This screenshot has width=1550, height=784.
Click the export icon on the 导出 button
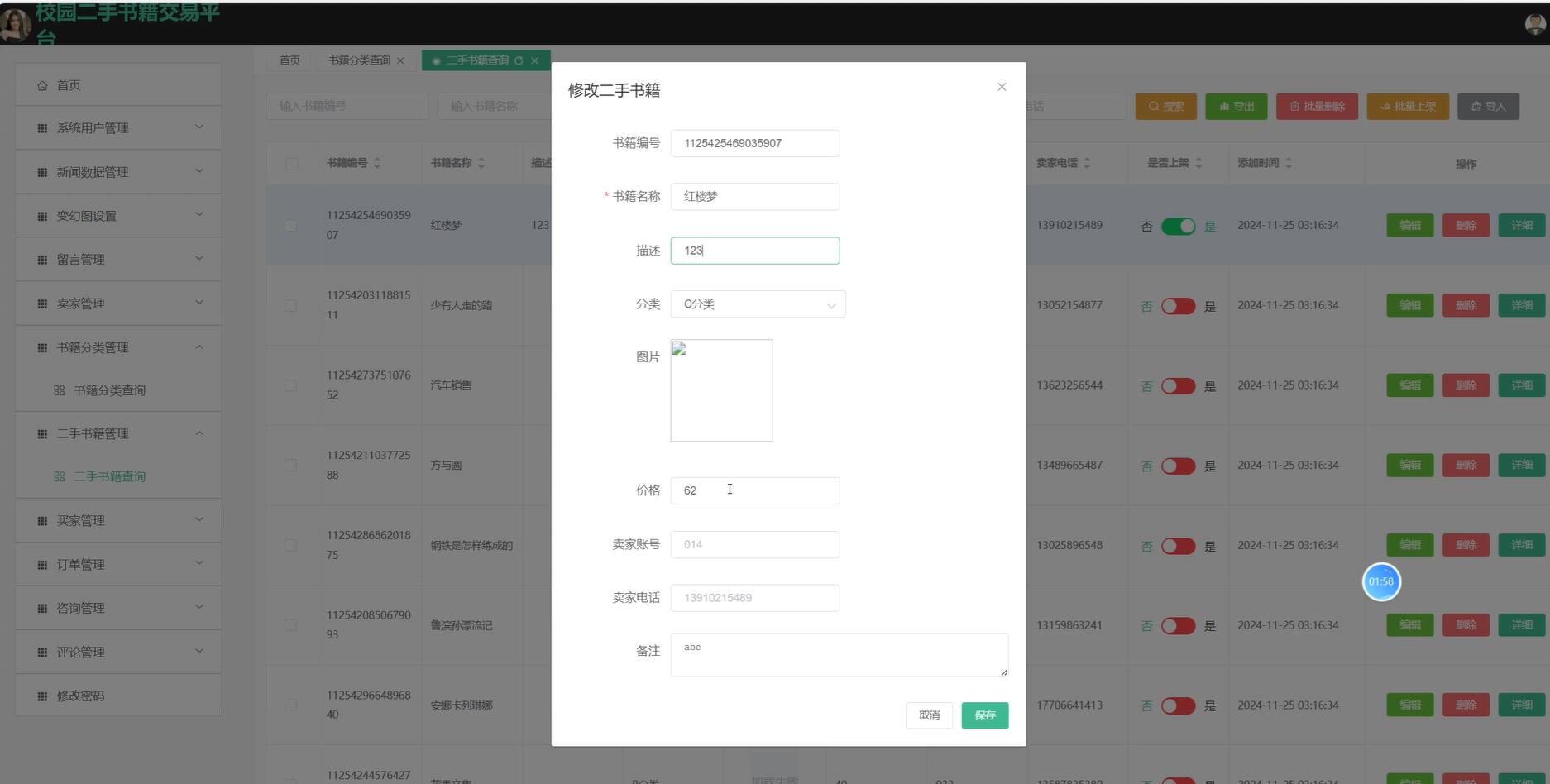(1224, 106)
